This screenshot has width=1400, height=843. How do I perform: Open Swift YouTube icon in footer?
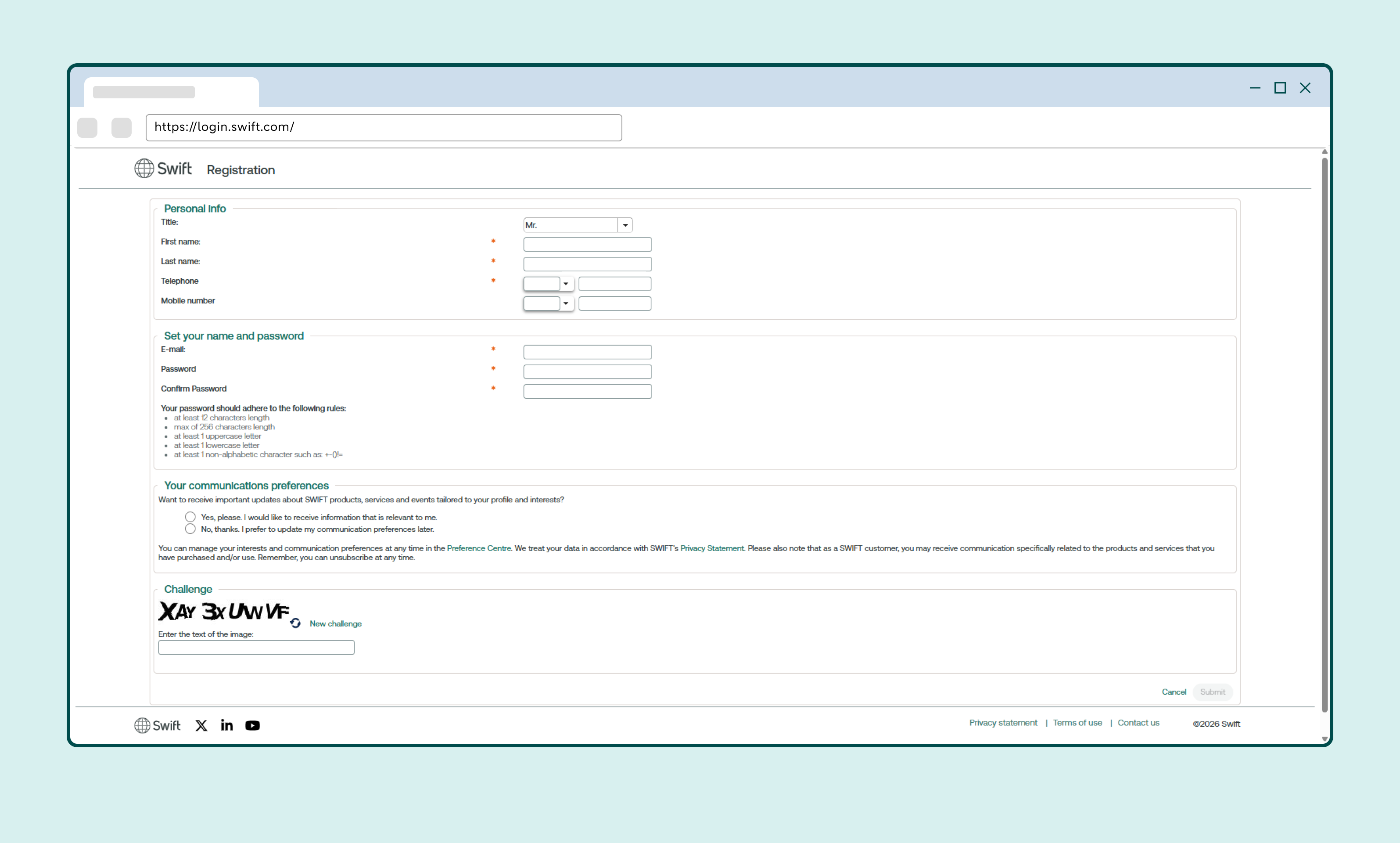point(253,725)
